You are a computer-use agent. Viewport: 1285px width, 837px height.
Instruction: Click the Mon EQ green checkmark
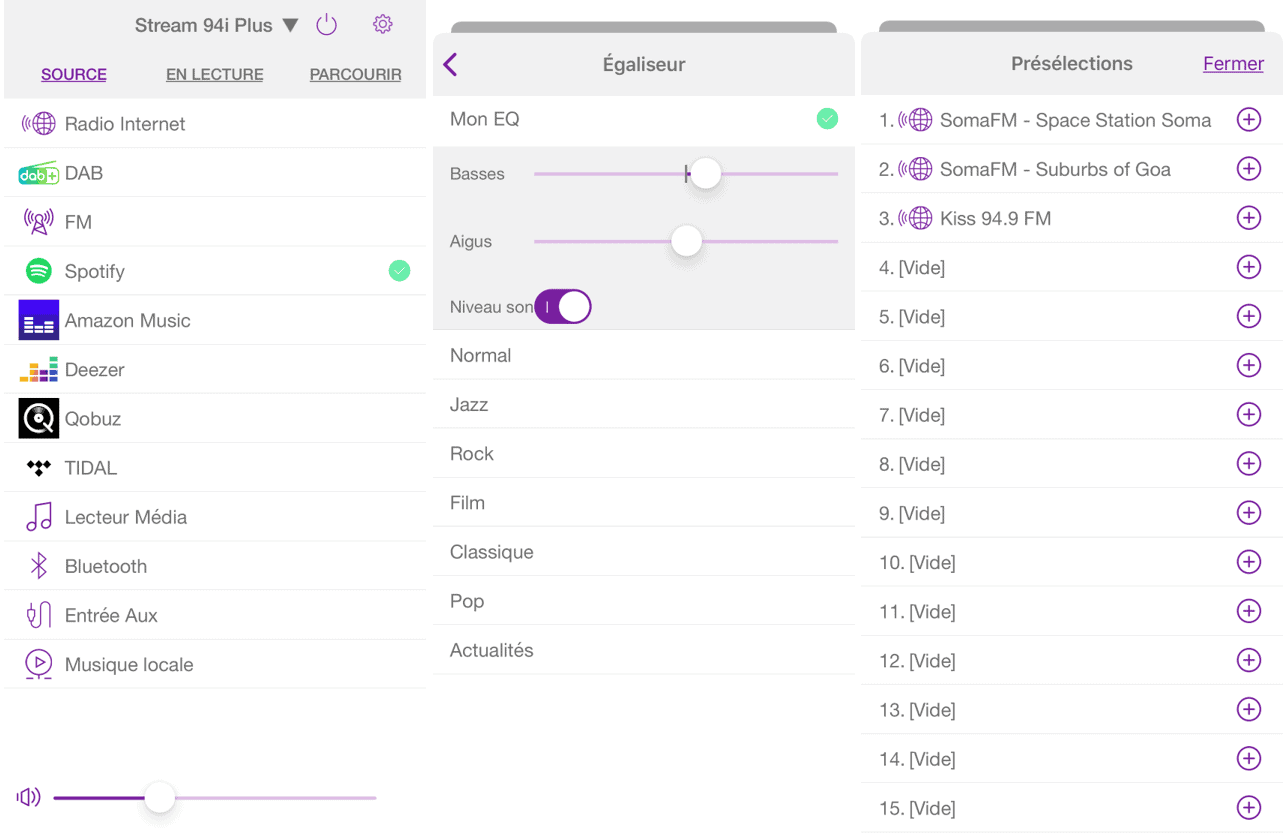[x=827, y=119]
